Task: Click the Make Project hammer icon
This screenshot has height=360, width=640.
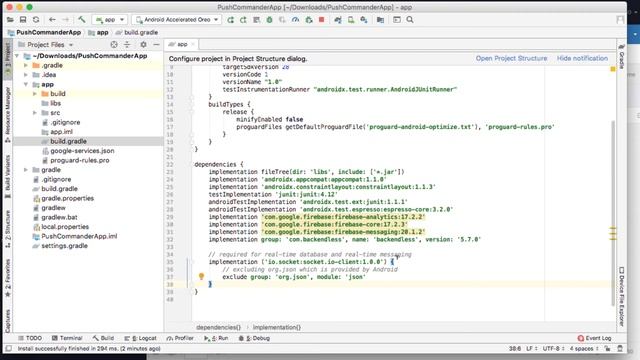Action: [x=82, y=20]
